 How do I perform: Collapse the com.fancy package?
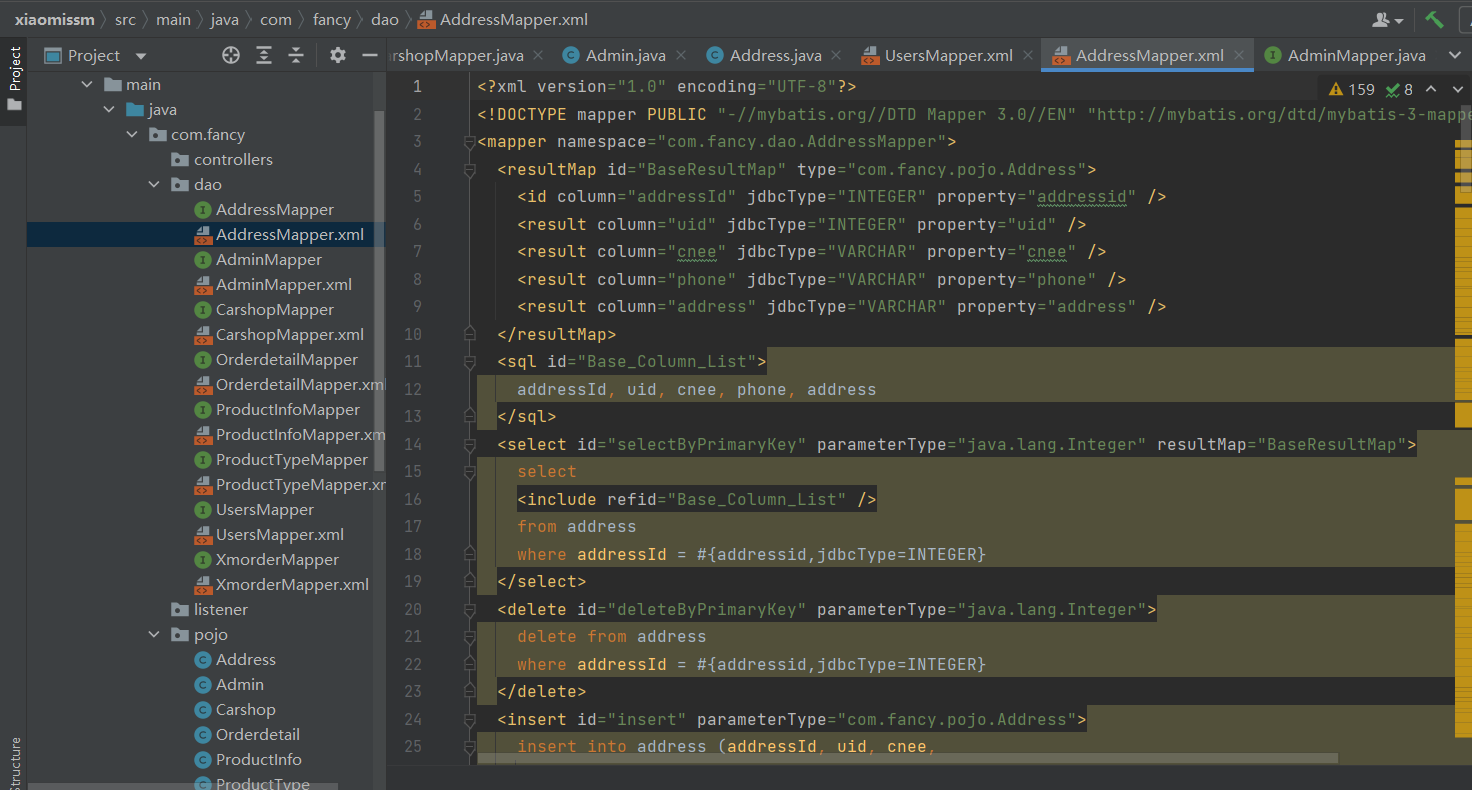pyautogui.click(x=131, y=135)
